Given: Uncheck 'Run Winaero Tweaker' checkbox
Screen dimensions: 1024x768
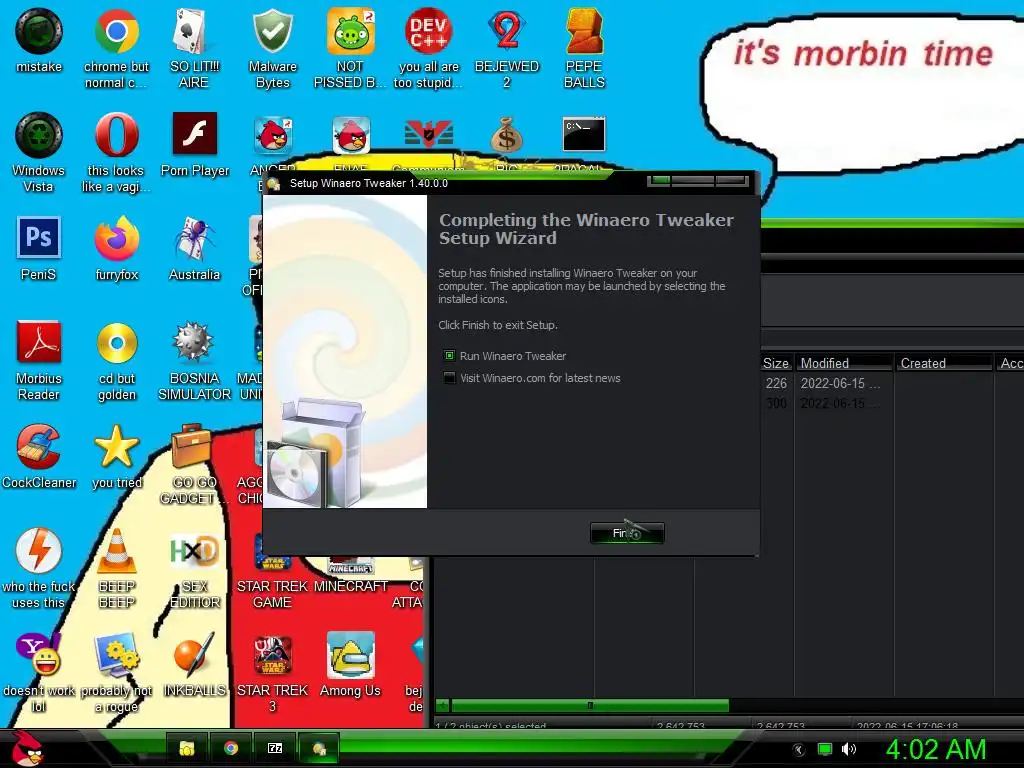Looking at the screenshot, I should [449, 356].
